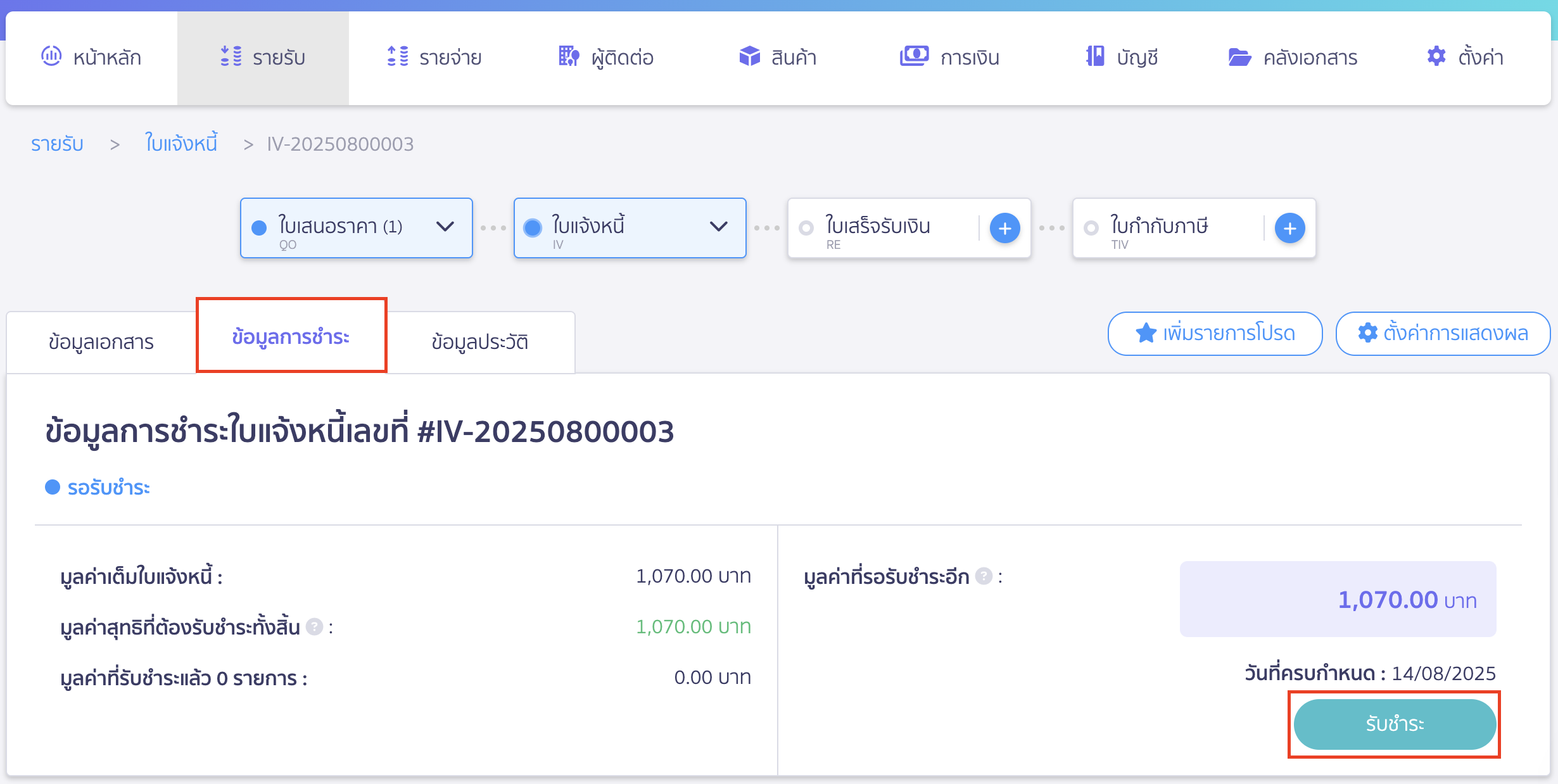
Task: Open the ผู้ติดต่อ contacts menu
Action: tap(606, 58)
